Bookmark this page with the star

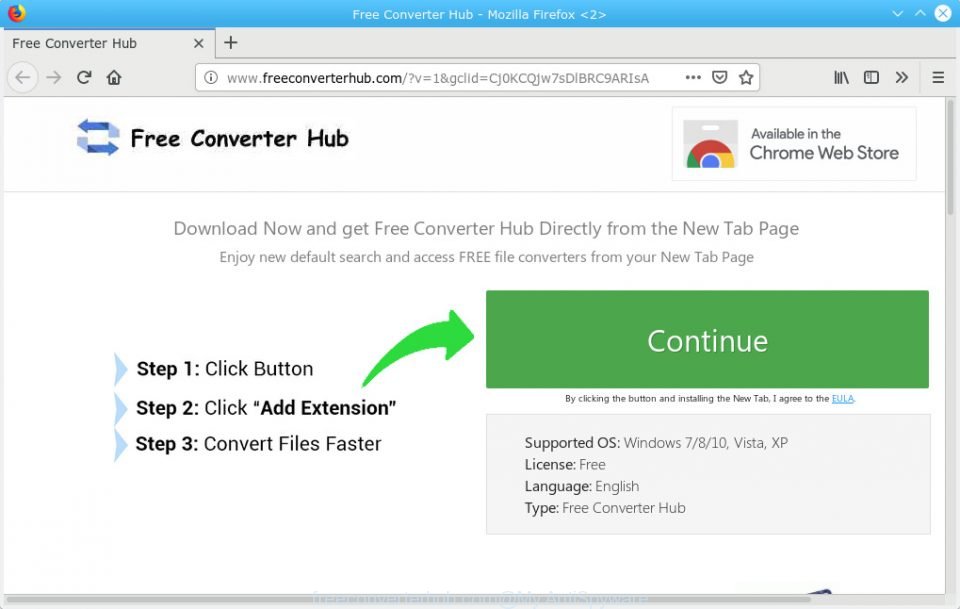(x=746, y=77)
